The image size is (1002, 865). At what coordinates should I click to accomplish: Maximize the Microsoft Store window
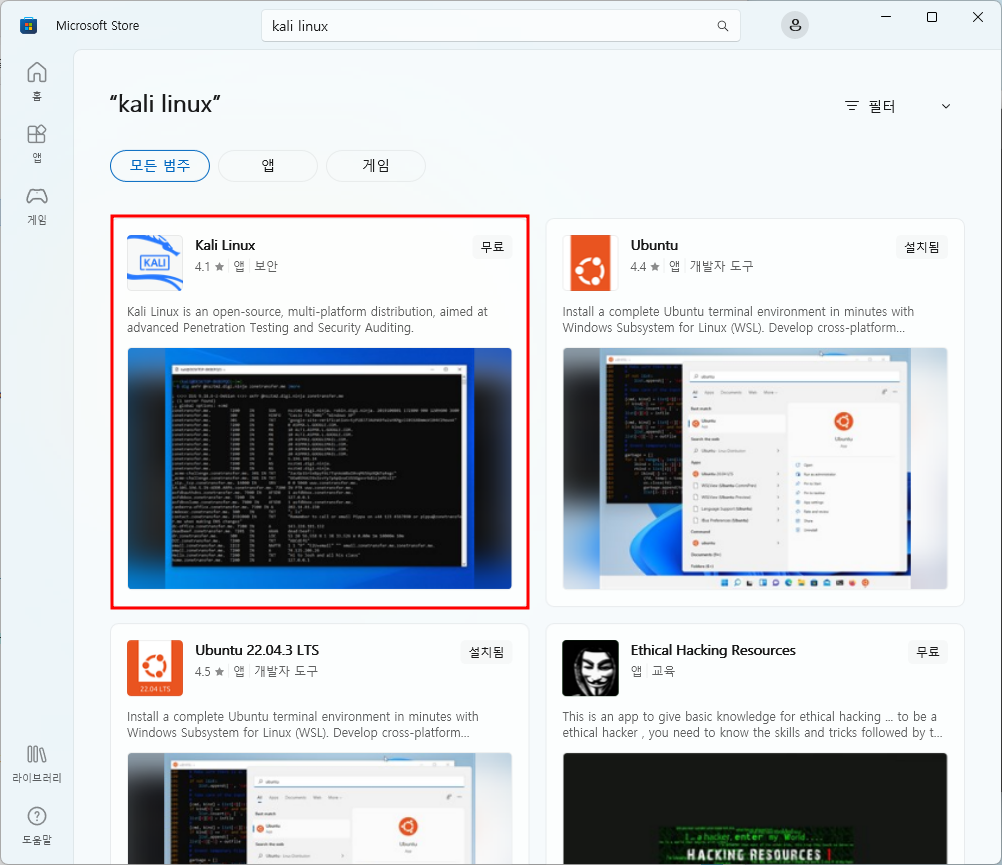932,17
